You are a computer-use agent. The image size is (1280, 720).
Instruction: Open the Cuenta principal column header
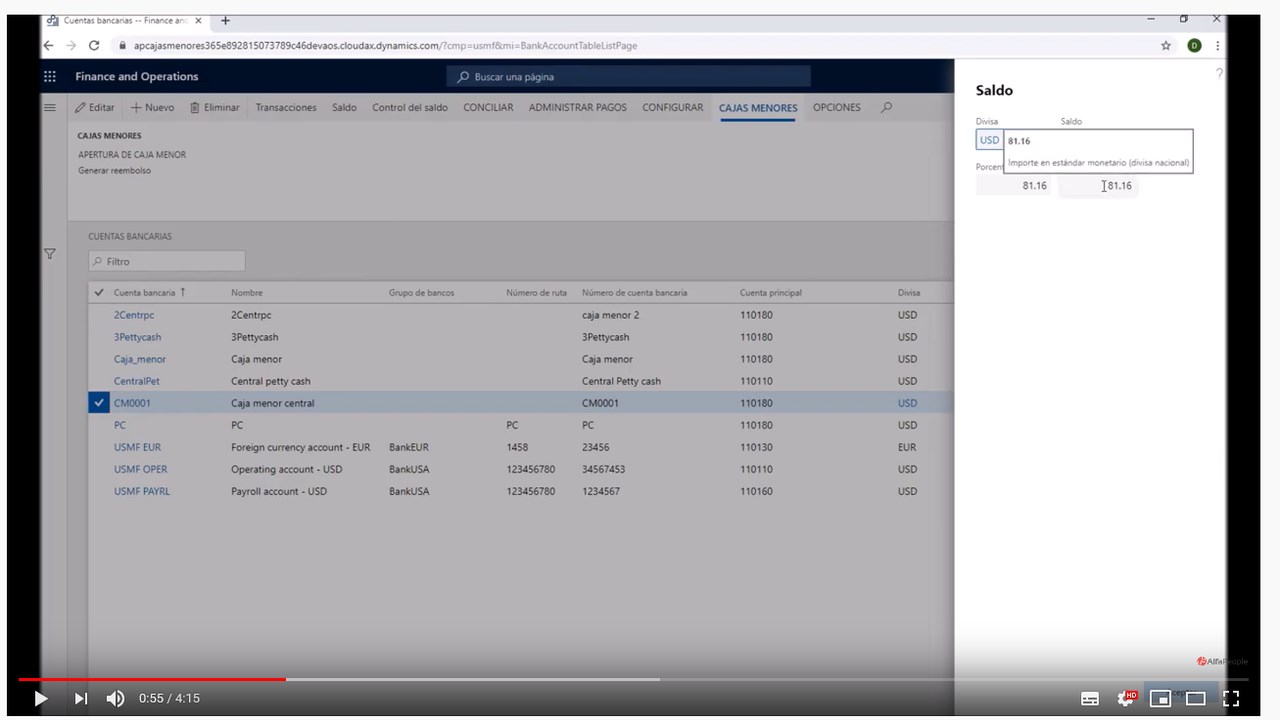tap(770, 293)
